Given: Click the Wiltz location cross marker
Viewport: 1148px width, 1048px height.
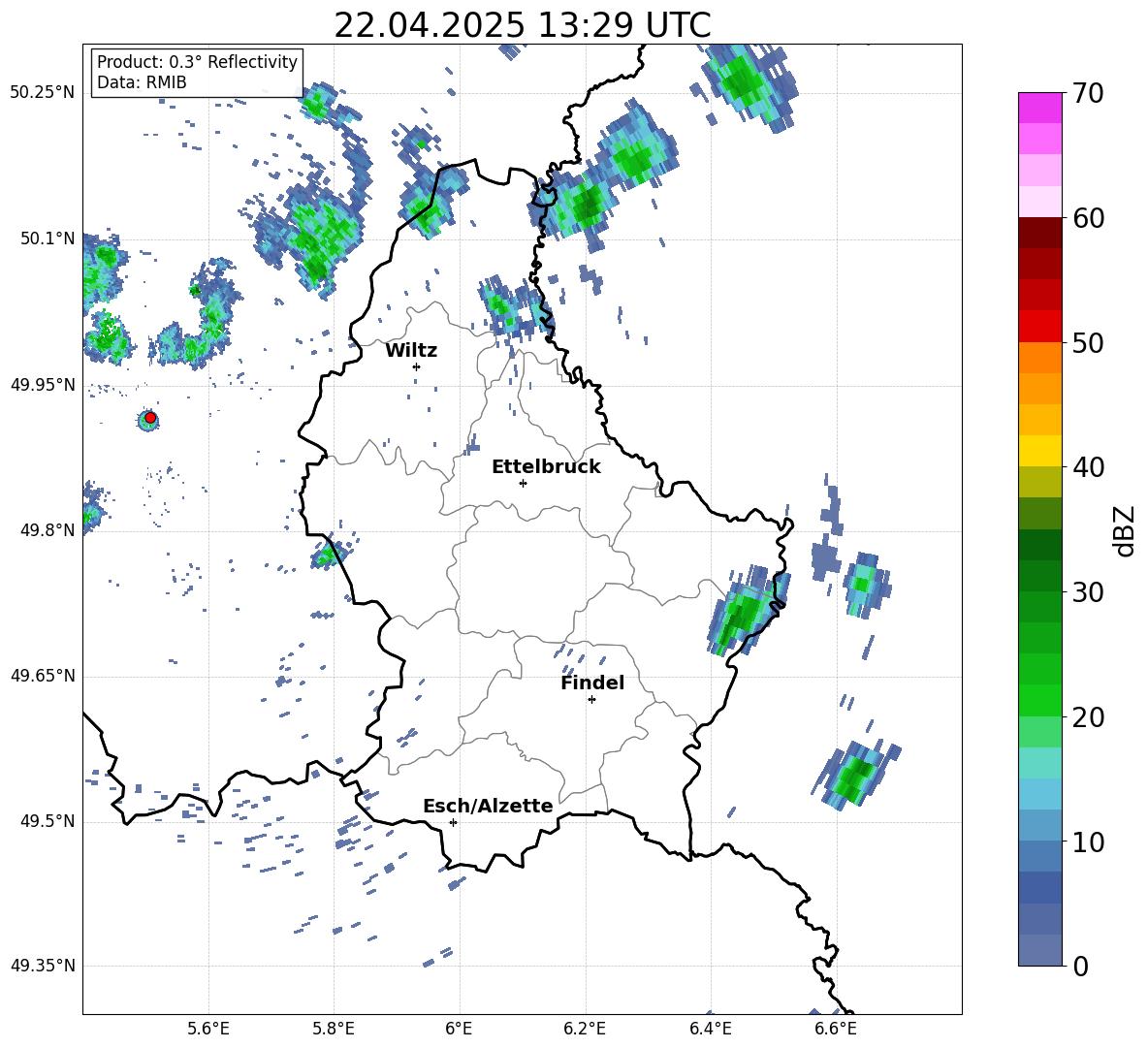Looking at the screenshot, I should tap(417, 366).
